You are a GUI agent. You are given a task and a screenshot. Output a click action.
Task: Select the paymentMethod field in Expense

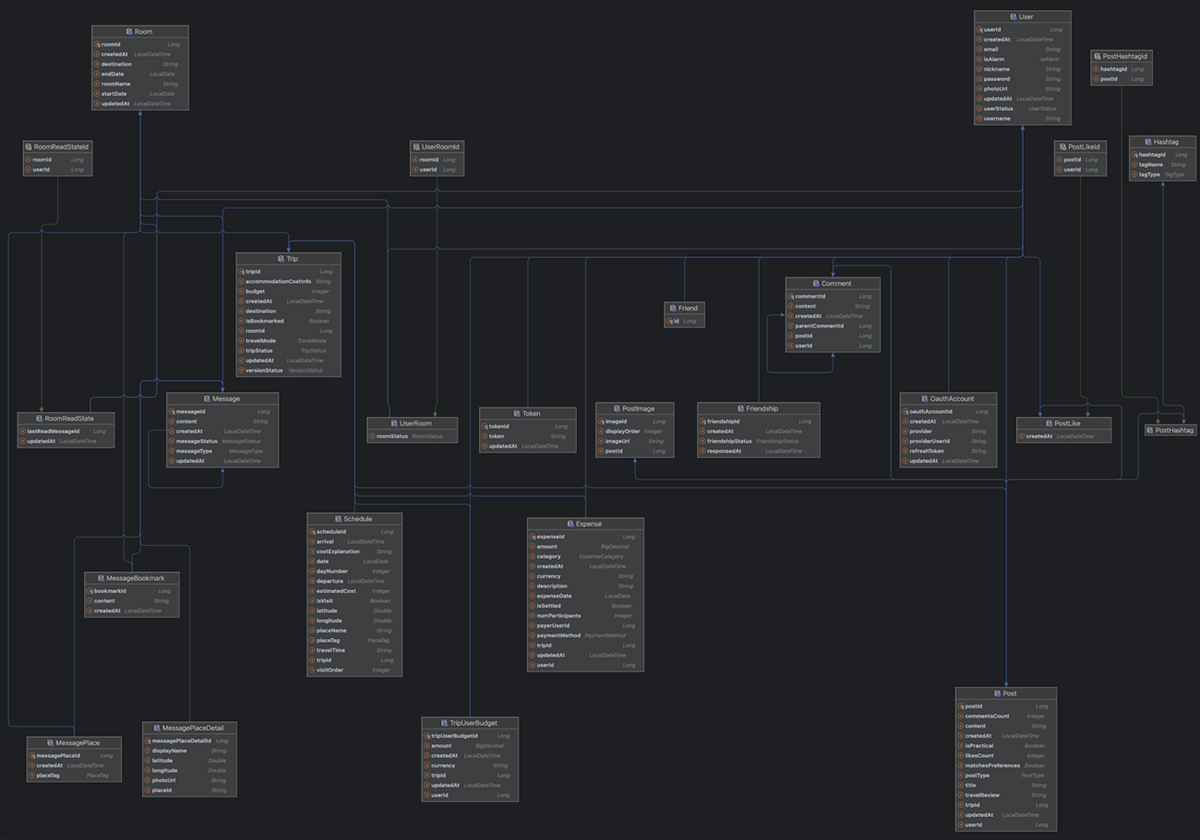pos(559,635)
